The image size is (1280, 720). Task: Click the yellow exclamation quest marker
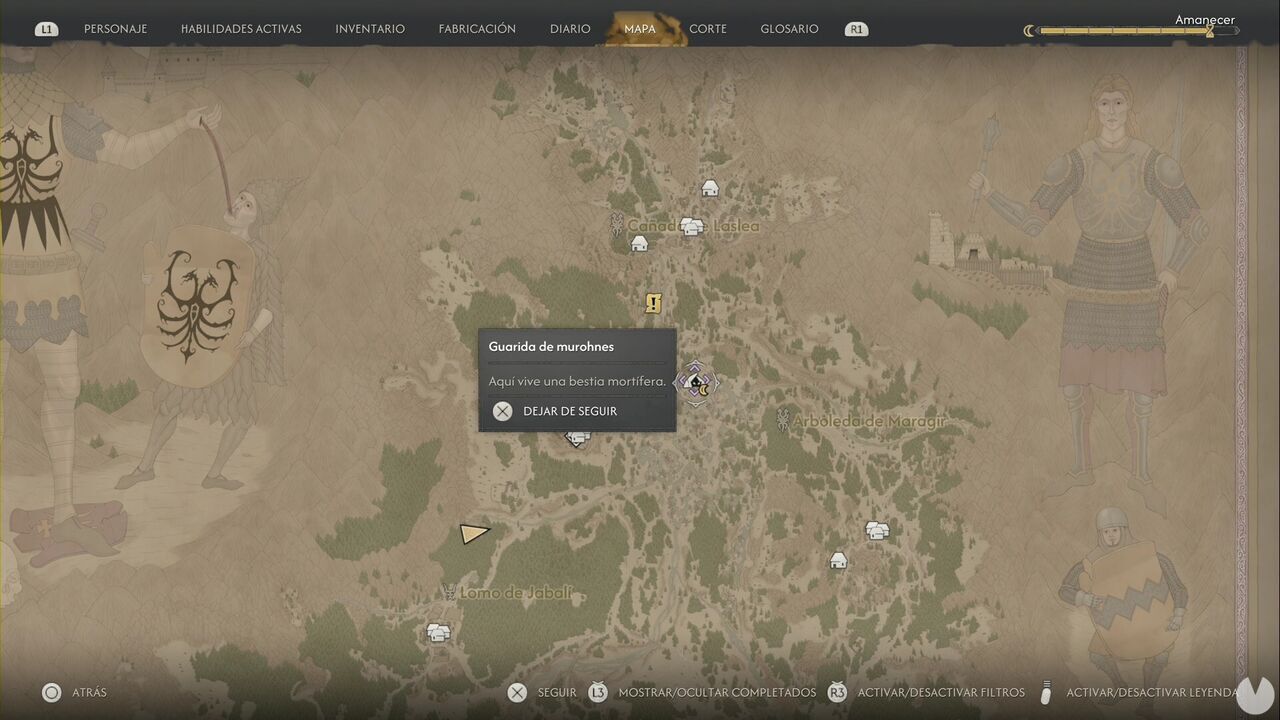[x=653, y=303]
